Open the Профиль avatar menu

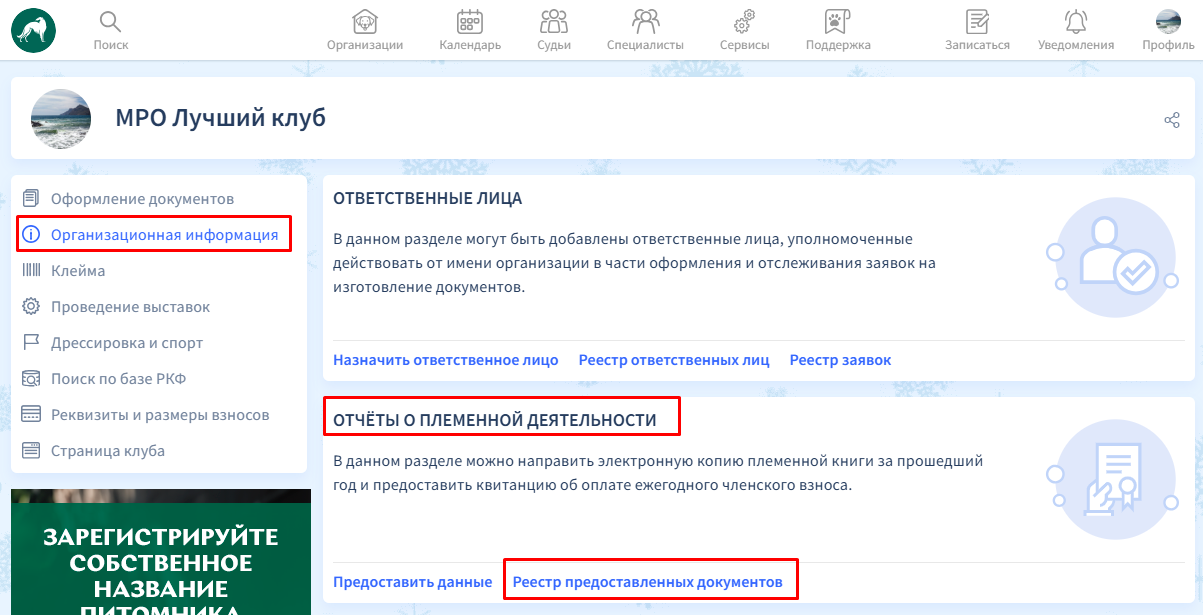coord(1168,21)
